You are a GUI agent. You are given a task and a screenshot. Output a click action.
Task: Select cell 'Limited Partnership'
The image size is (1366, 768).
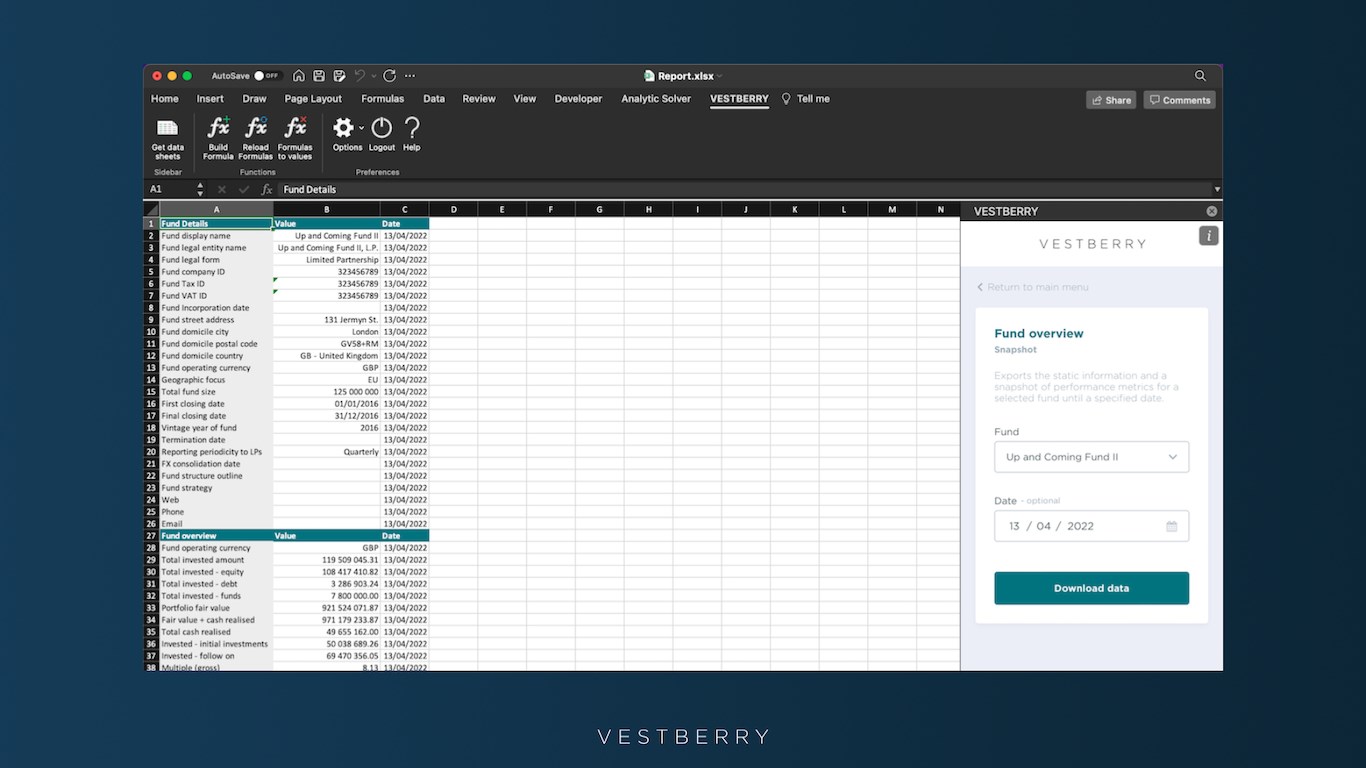(326, 260)
